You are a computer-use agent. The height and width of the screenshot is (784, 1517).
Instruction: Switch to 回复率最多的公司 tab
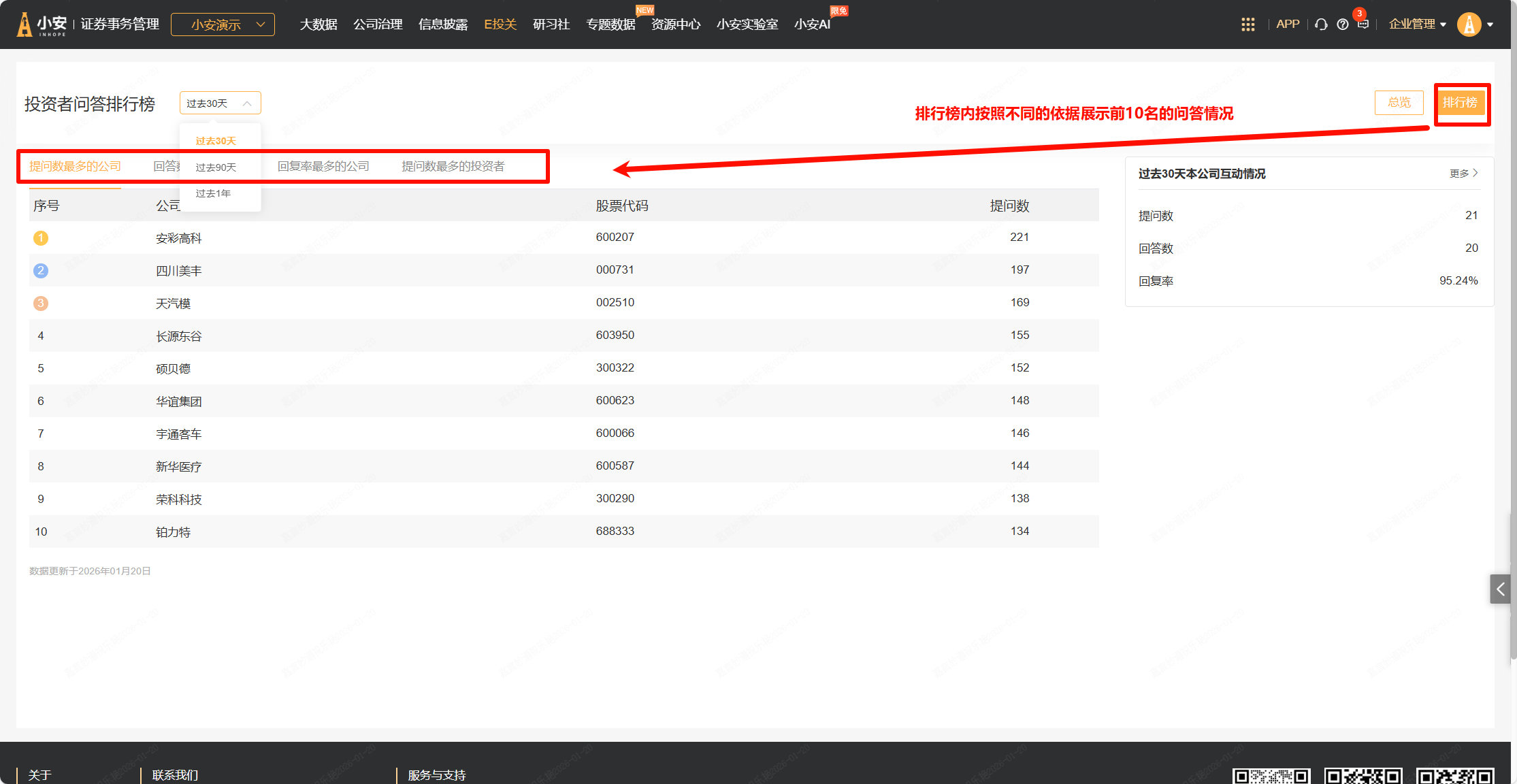[323, 166]
